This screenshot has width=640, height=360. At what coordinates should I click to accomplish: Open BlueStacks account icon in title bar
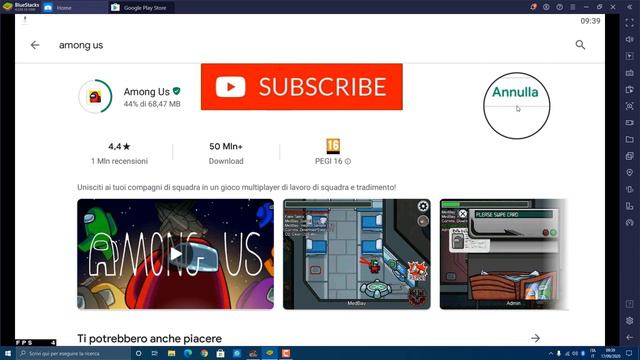click(x=546, y=7)
